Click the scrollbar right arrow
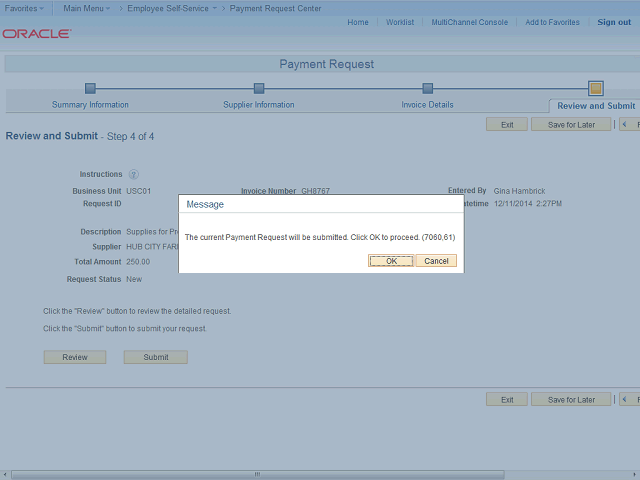 634,475
